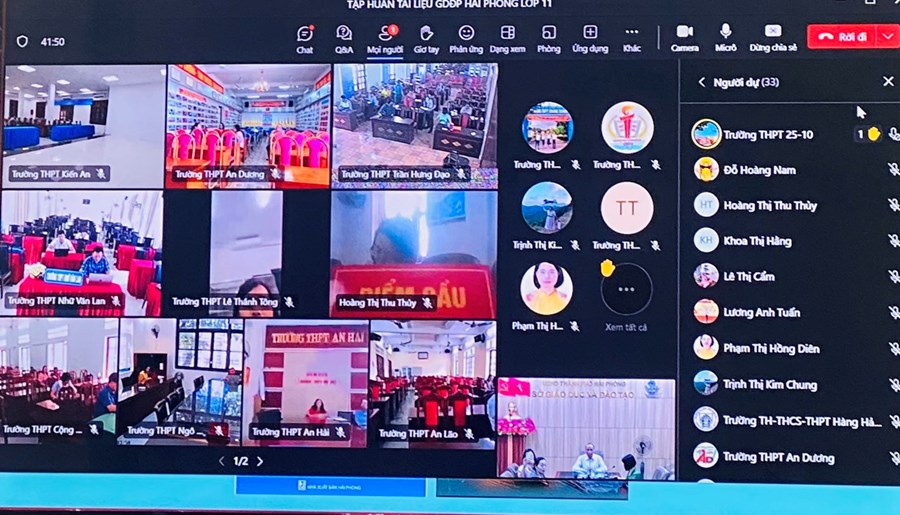This screenshot has height=515, width=900.
Task: Open the Dạng xem view options
Action: [x=508, y=33]
